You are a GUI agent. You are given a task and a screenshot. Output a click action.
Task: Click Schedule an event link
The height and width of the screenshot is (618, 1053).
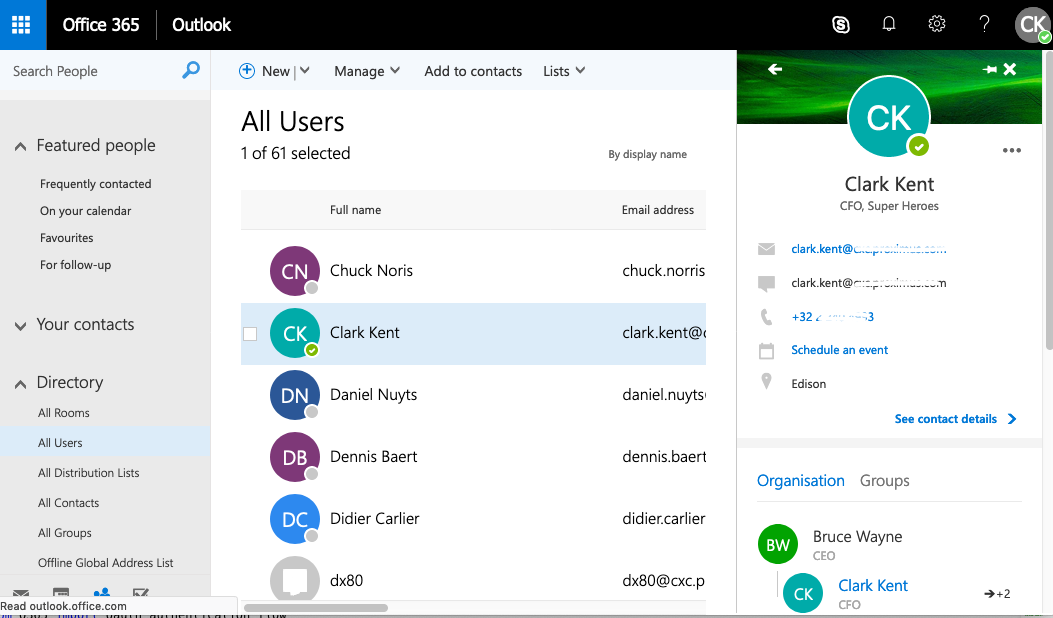pyautogui.click(x=839, y=350)
